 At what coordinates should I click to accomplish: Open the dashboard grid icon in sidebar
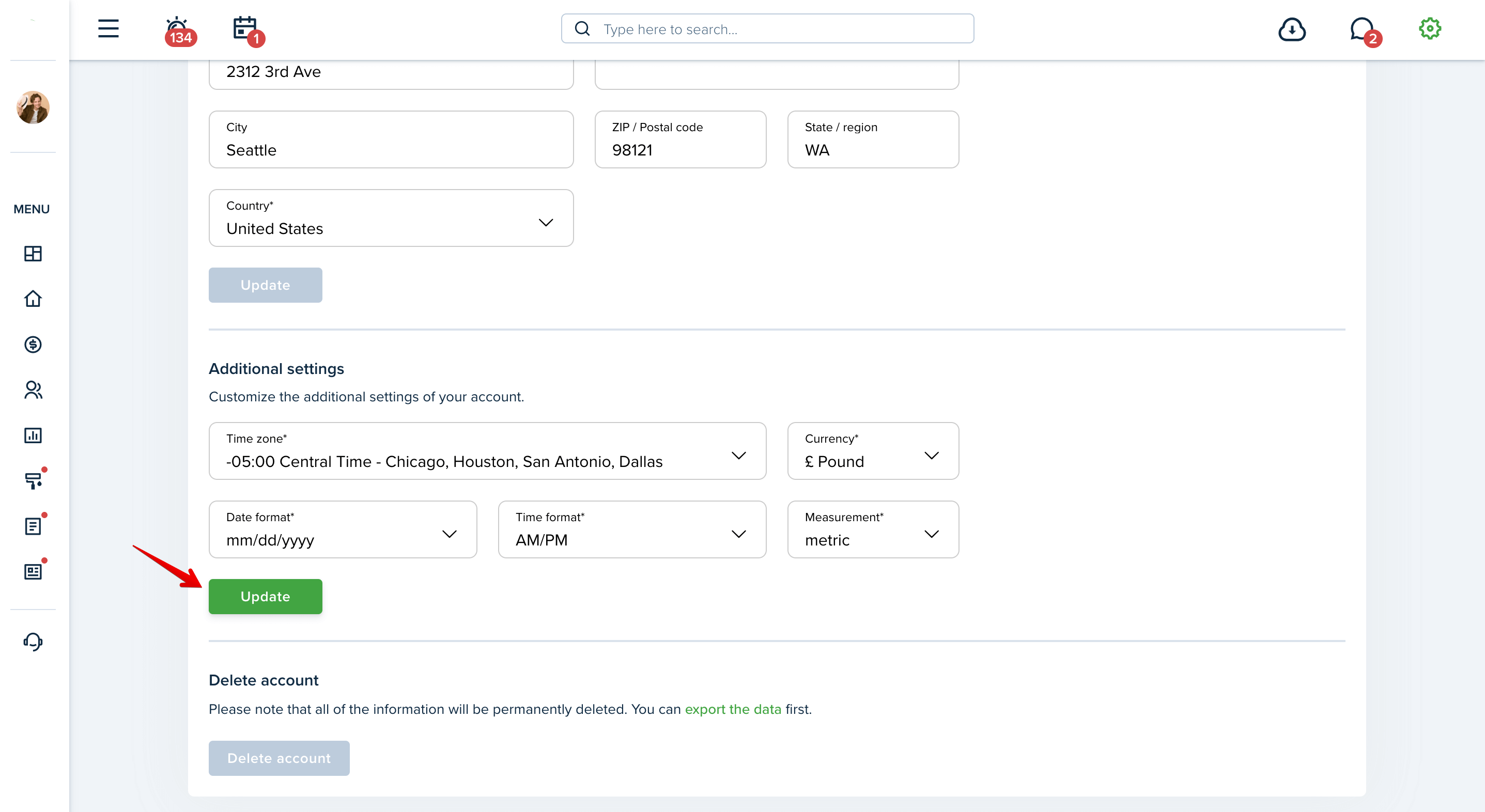coord(33,254)
